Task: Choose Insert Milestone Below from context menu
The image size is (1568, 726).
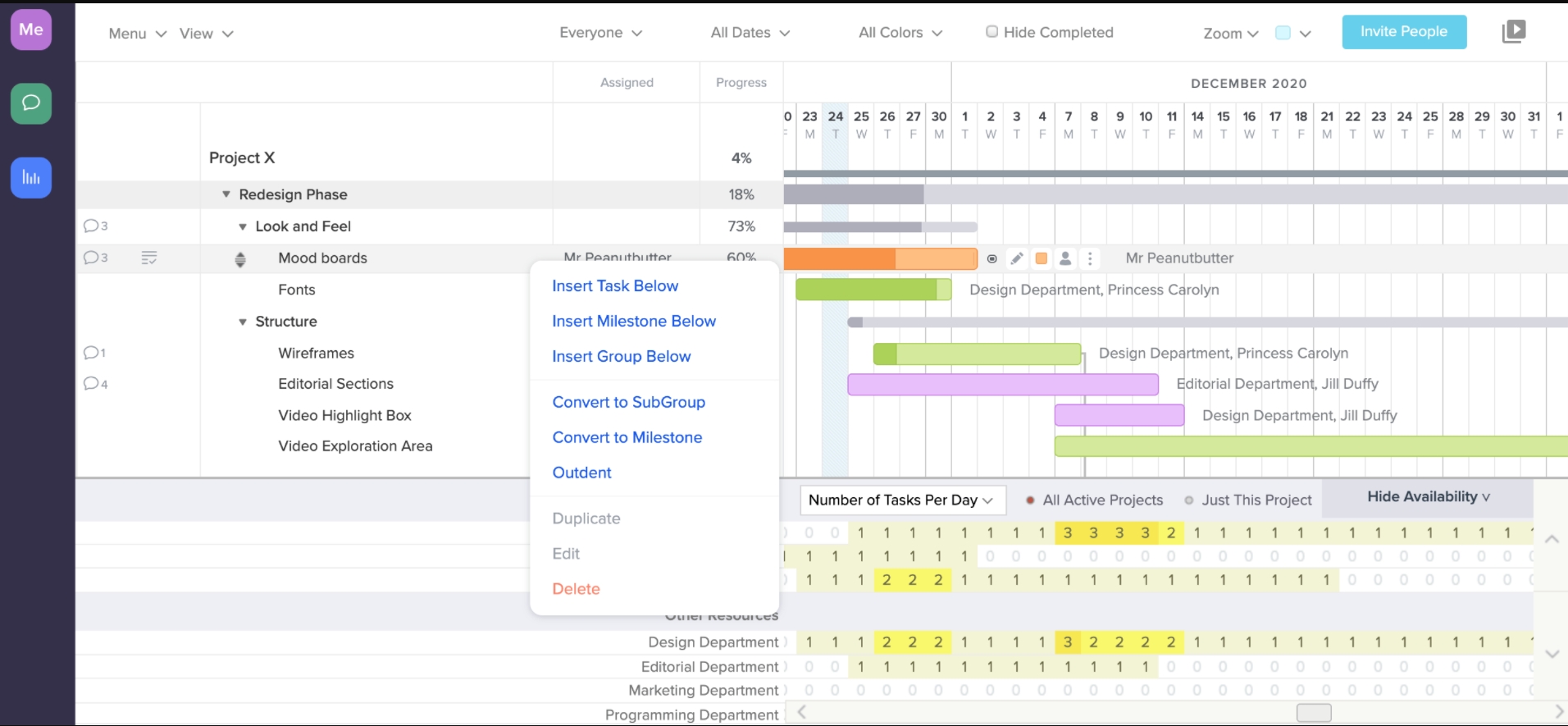Action: [x=633, y=321]
